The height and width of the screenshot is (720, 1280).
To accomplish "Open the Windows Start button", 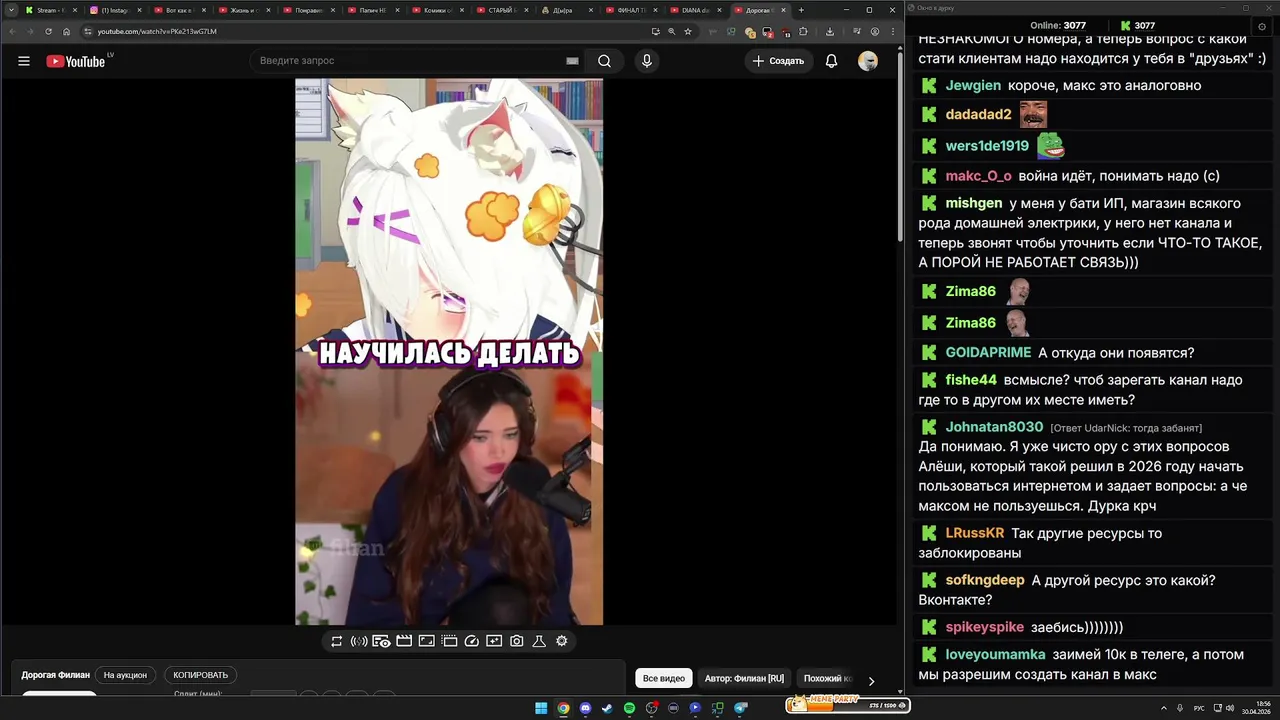I will (x=541, y=707).
